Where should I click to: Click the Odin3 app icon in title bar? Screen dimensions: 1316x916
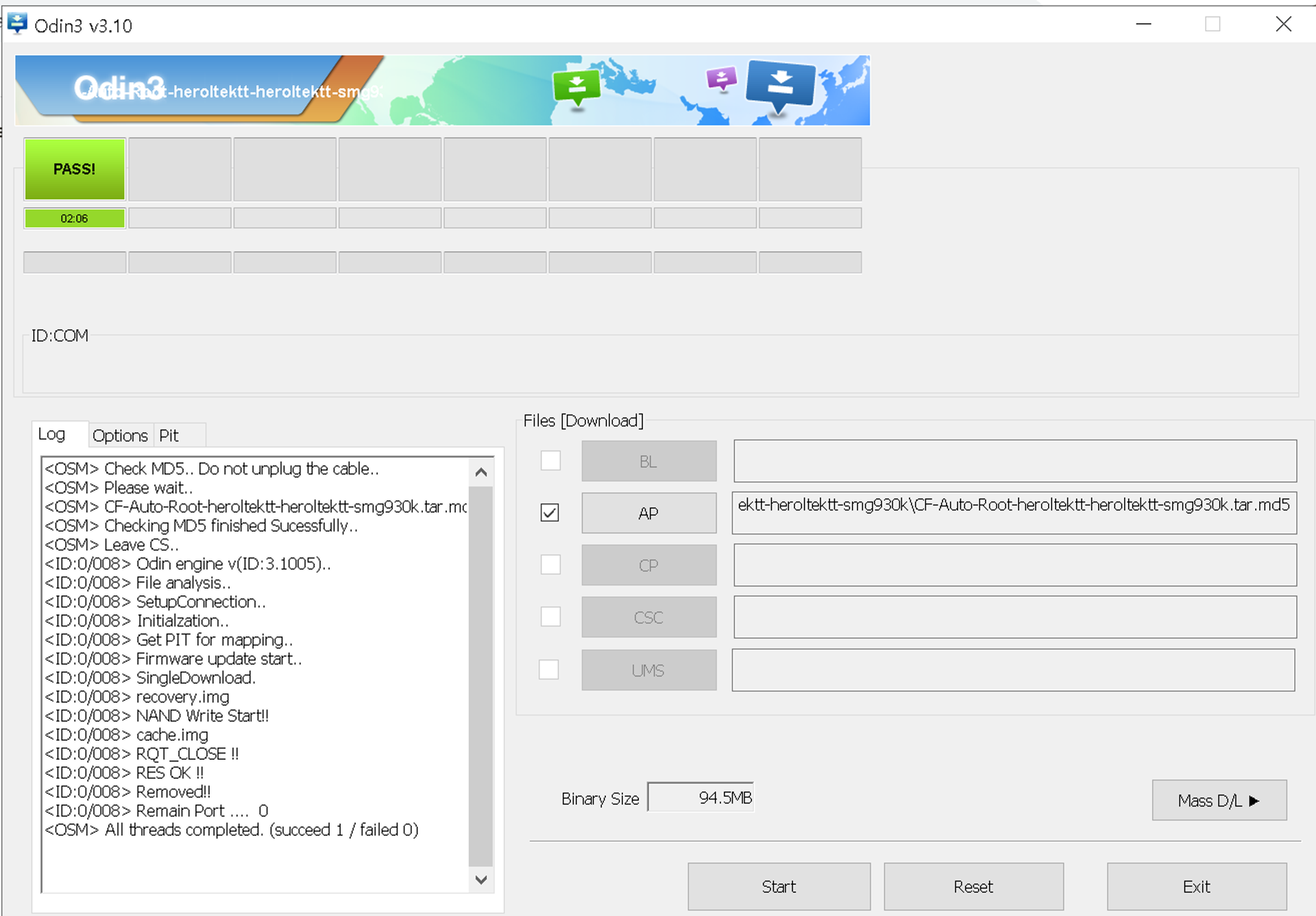coord(17,24)
